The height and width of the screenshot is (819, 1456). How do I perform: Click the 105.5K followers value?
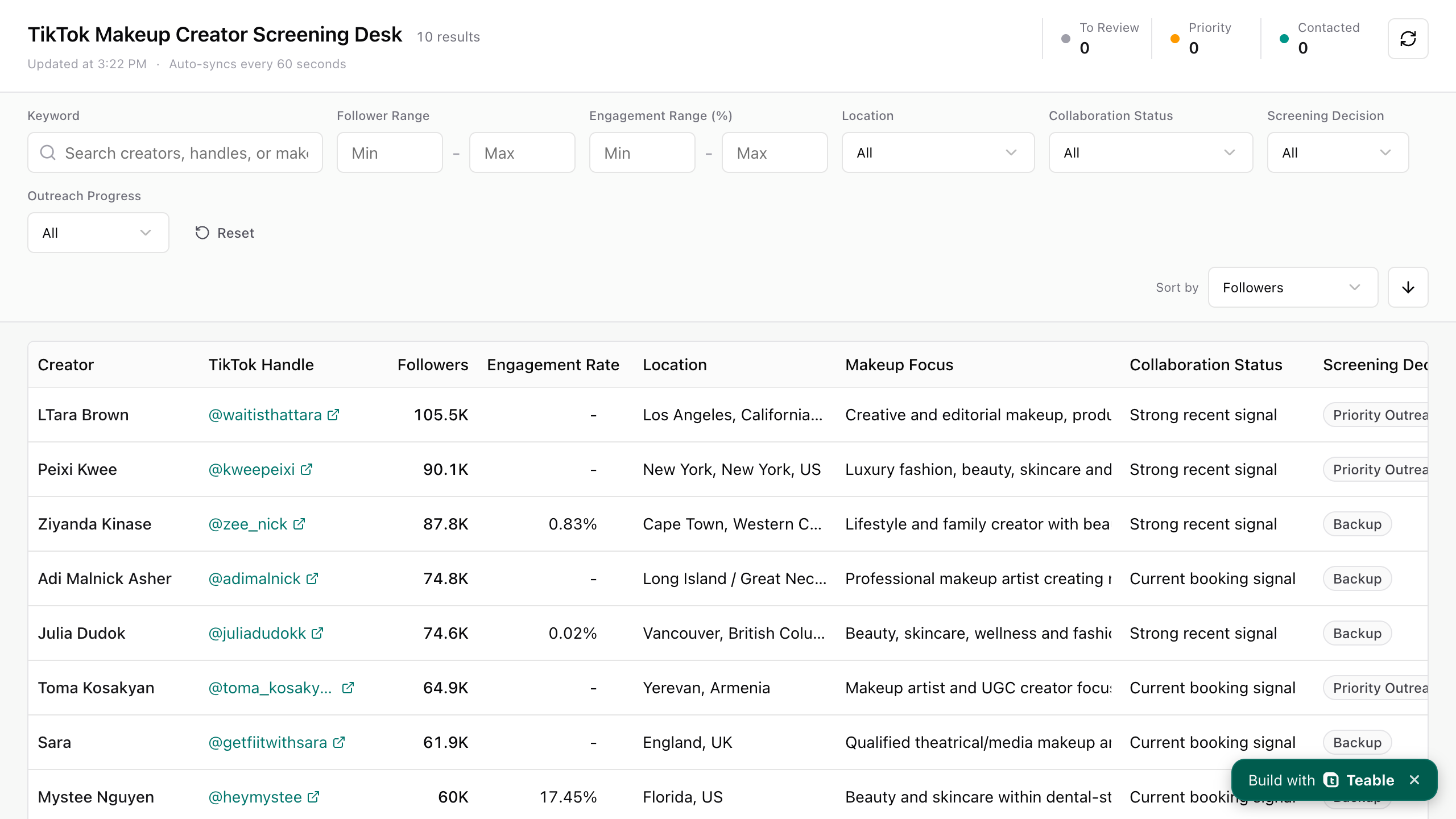[x=441, y=415]
